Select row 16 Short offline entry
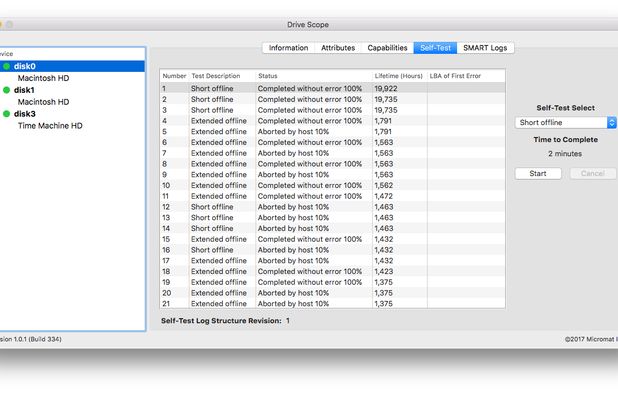 point(332,250)
